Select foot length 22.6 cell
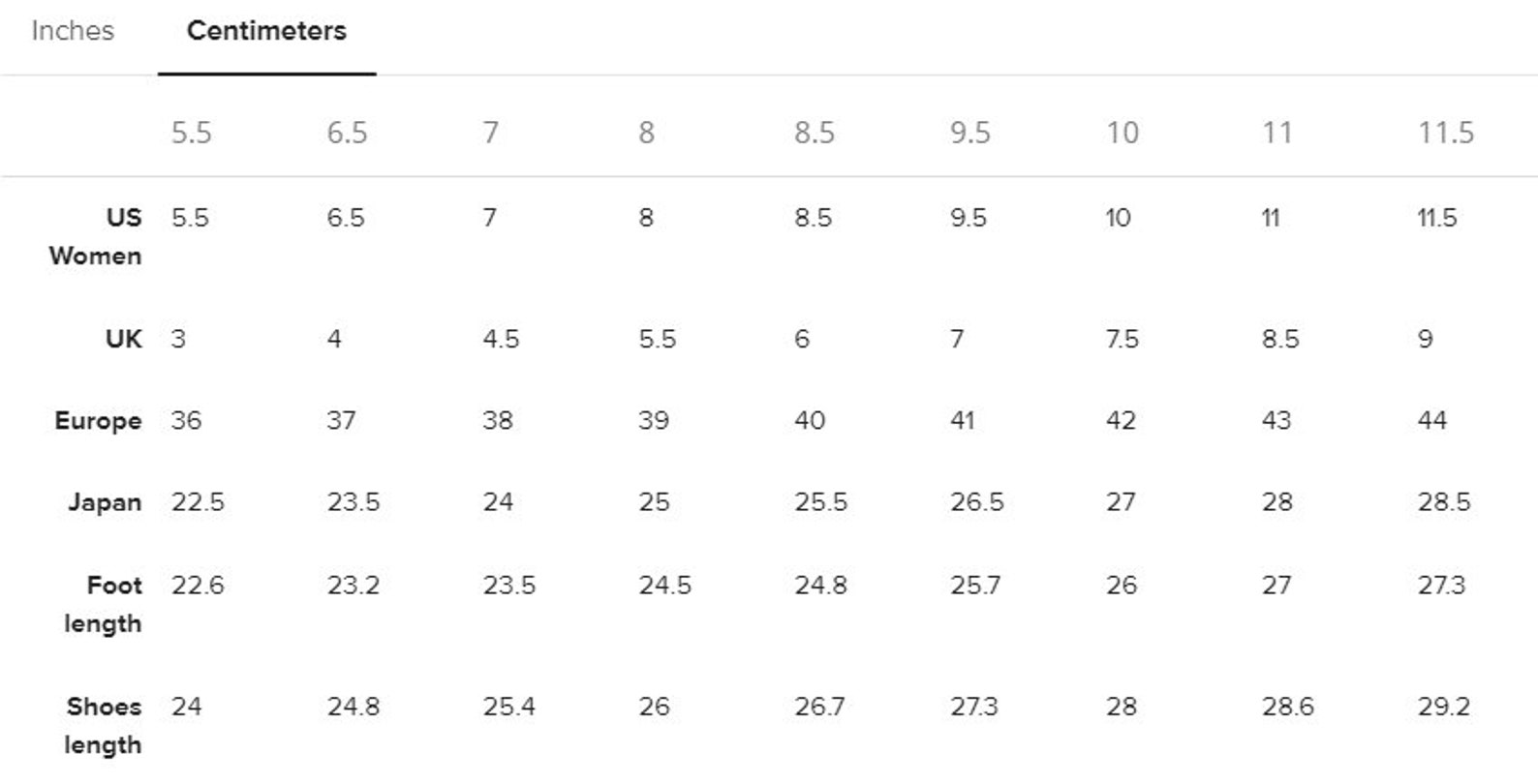The image size is (1538, 784). (198, 586)
